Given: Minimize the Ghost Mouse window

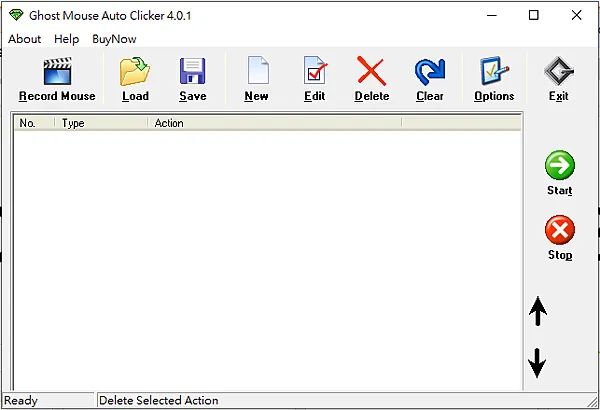Looking at the screenshot, I should [x=492, y=15].
